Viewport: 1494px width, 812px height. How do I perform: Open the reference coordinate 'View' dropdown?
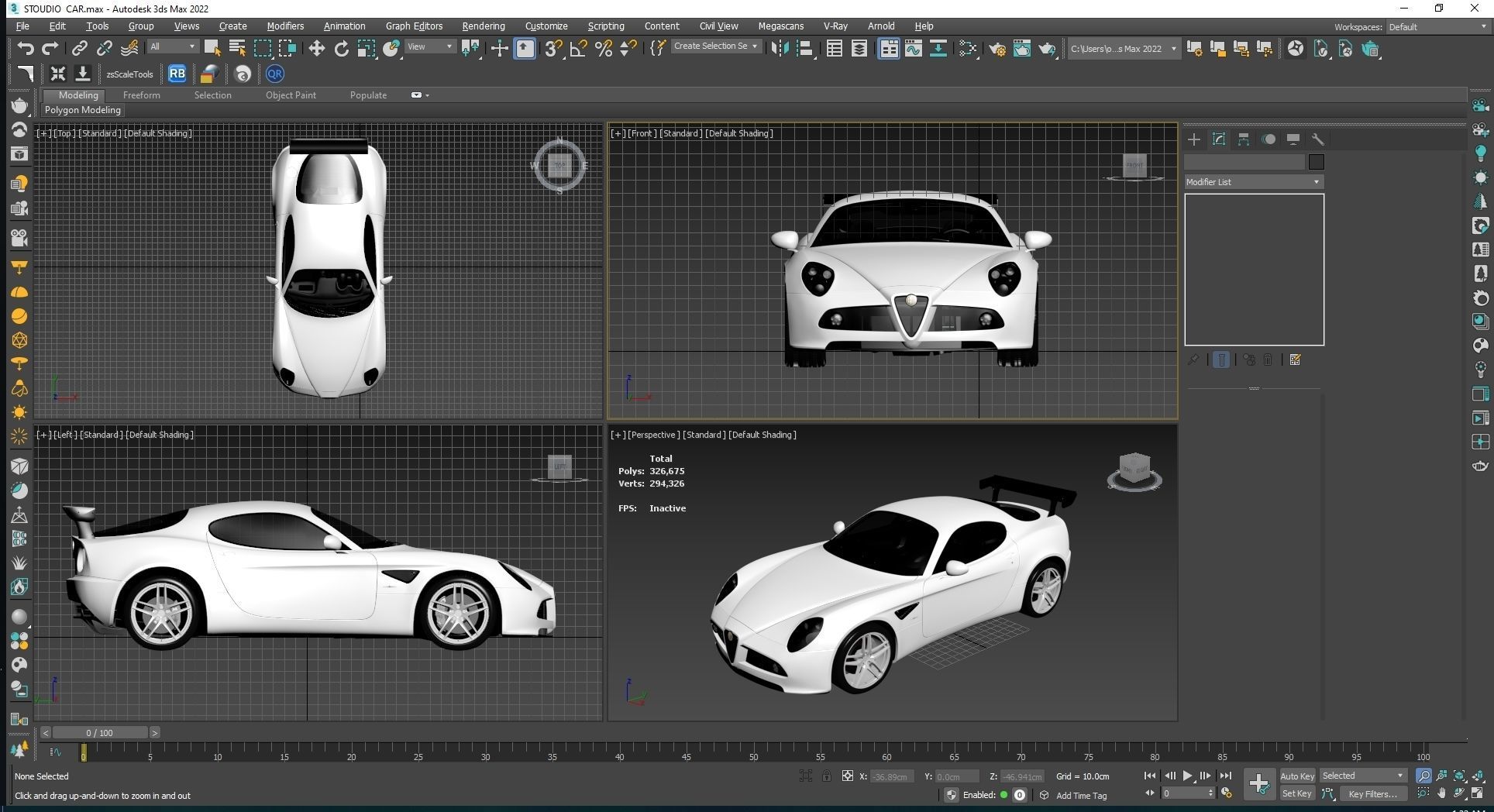(430, 46)
